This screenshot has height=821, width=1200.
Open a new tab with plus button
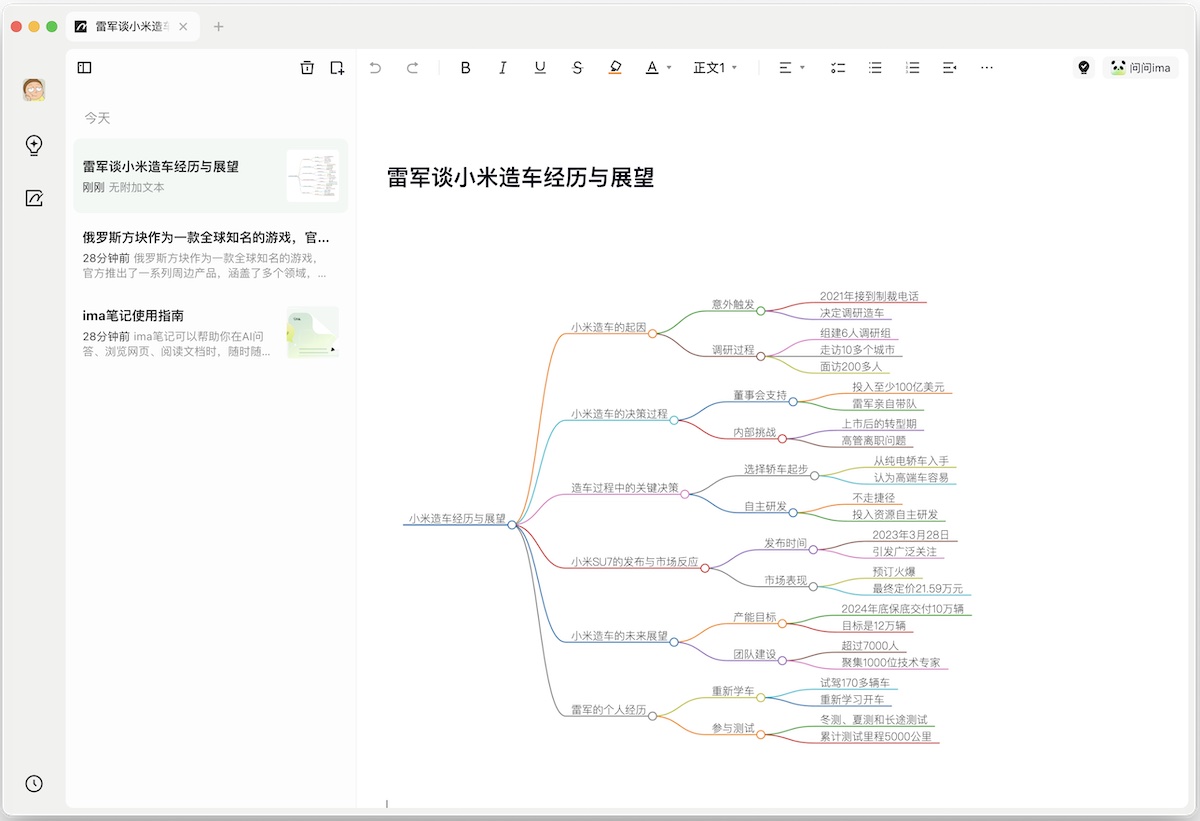point(219,26)
